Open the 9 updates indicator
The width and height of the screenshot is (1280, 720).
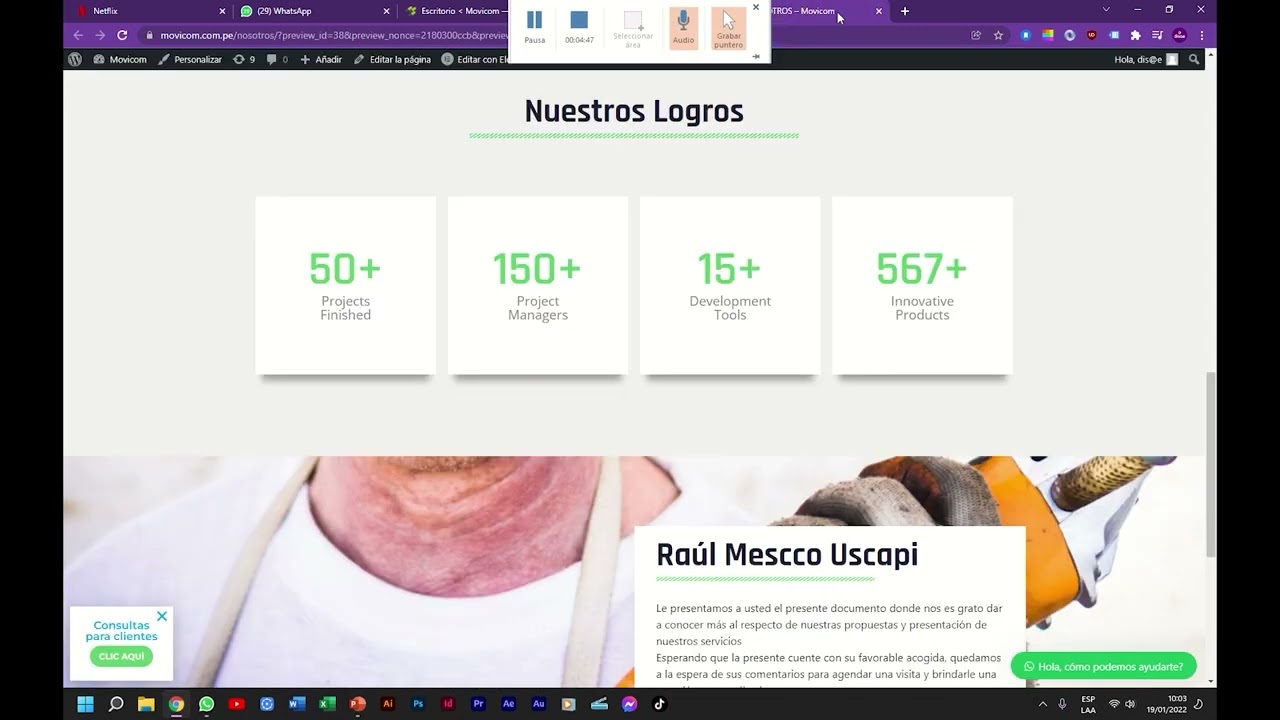pos(244,59)
